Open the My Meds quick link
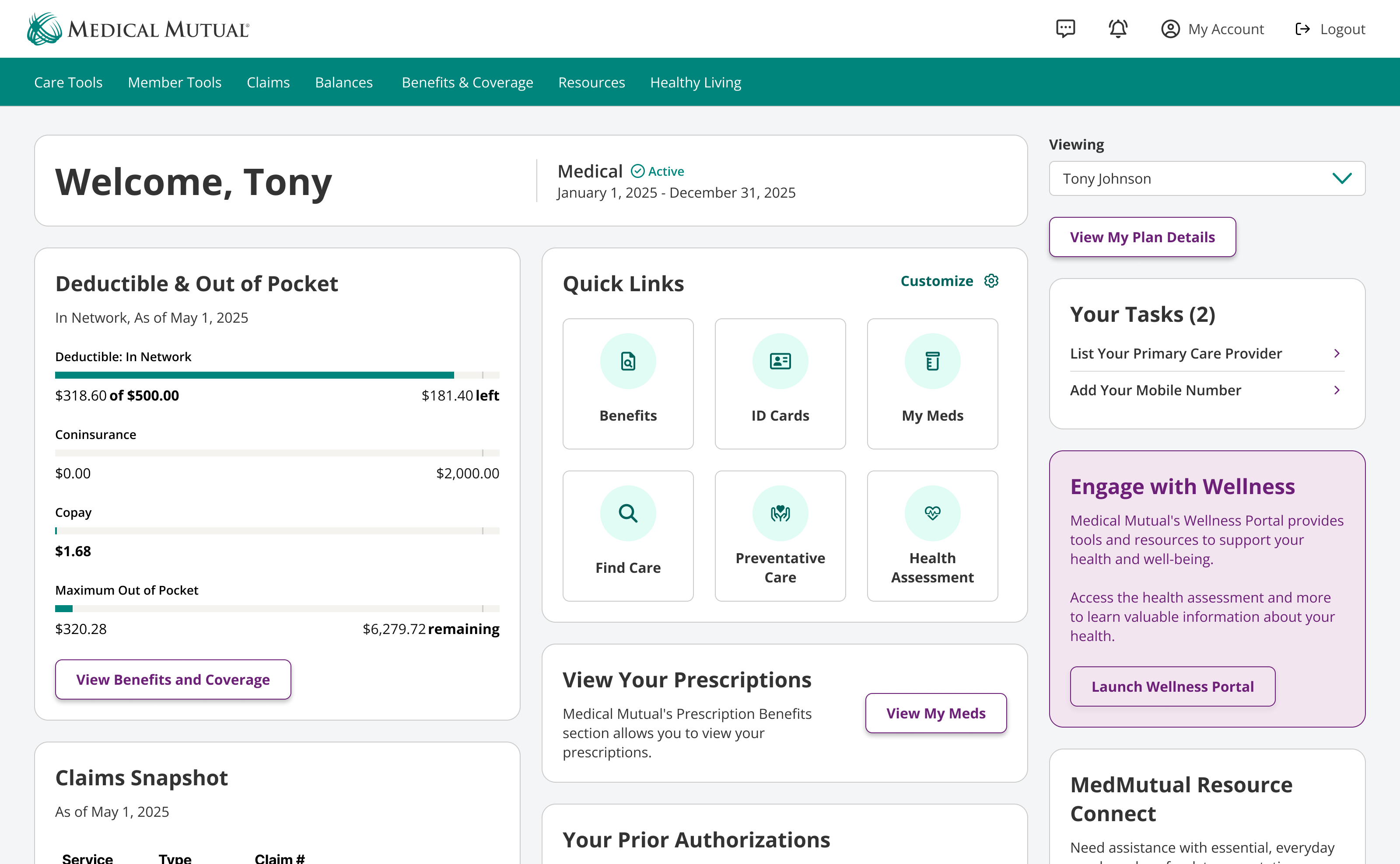Image resolution: width=1400 pixels, height=864 pixels. coord(932,383)
